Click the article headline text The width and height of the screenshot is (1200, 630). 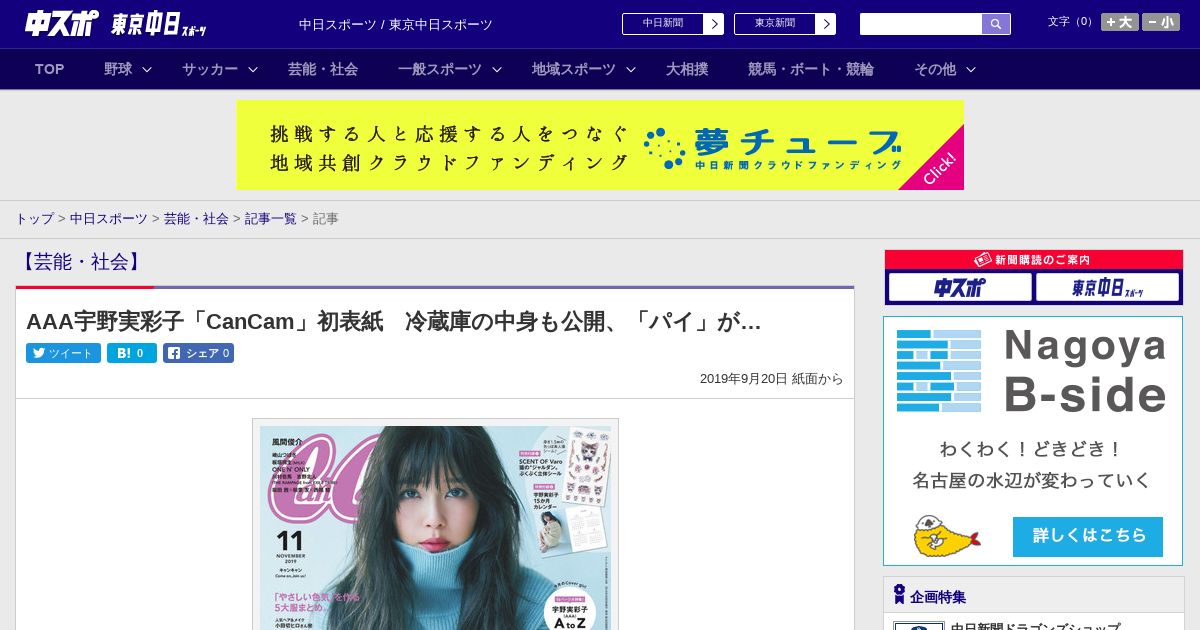(394, 322)
